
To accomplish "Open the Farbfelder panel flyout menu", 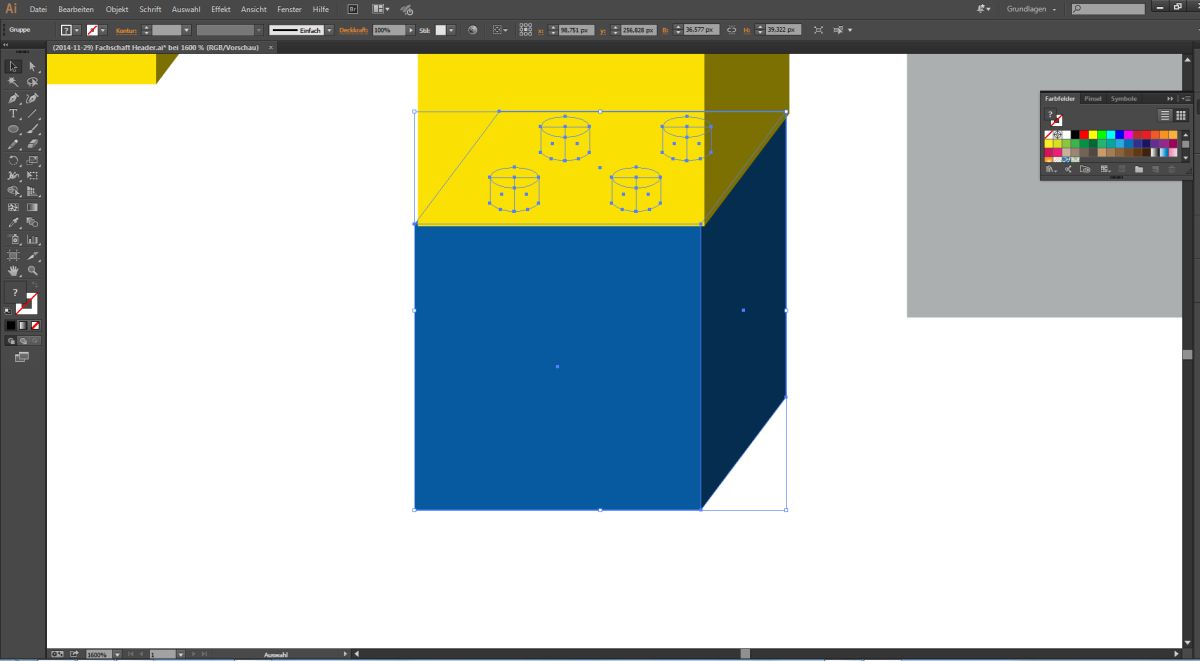I will (x=1186, y=98).
